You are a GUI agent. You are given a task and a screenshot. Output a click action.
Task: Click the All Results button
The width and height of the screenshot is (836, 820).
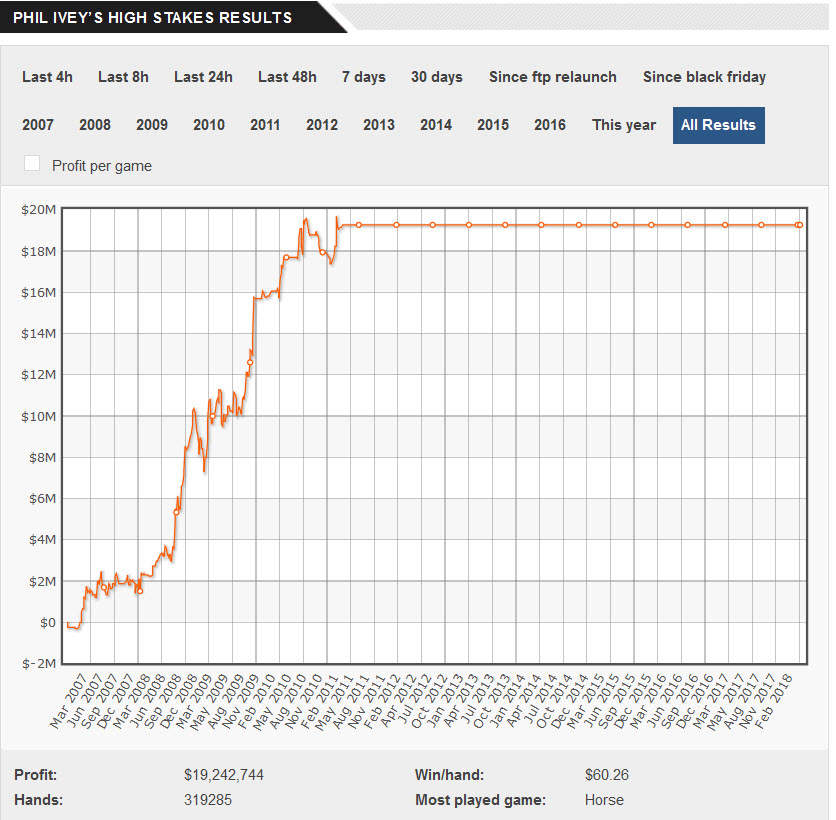pos(719,125)
